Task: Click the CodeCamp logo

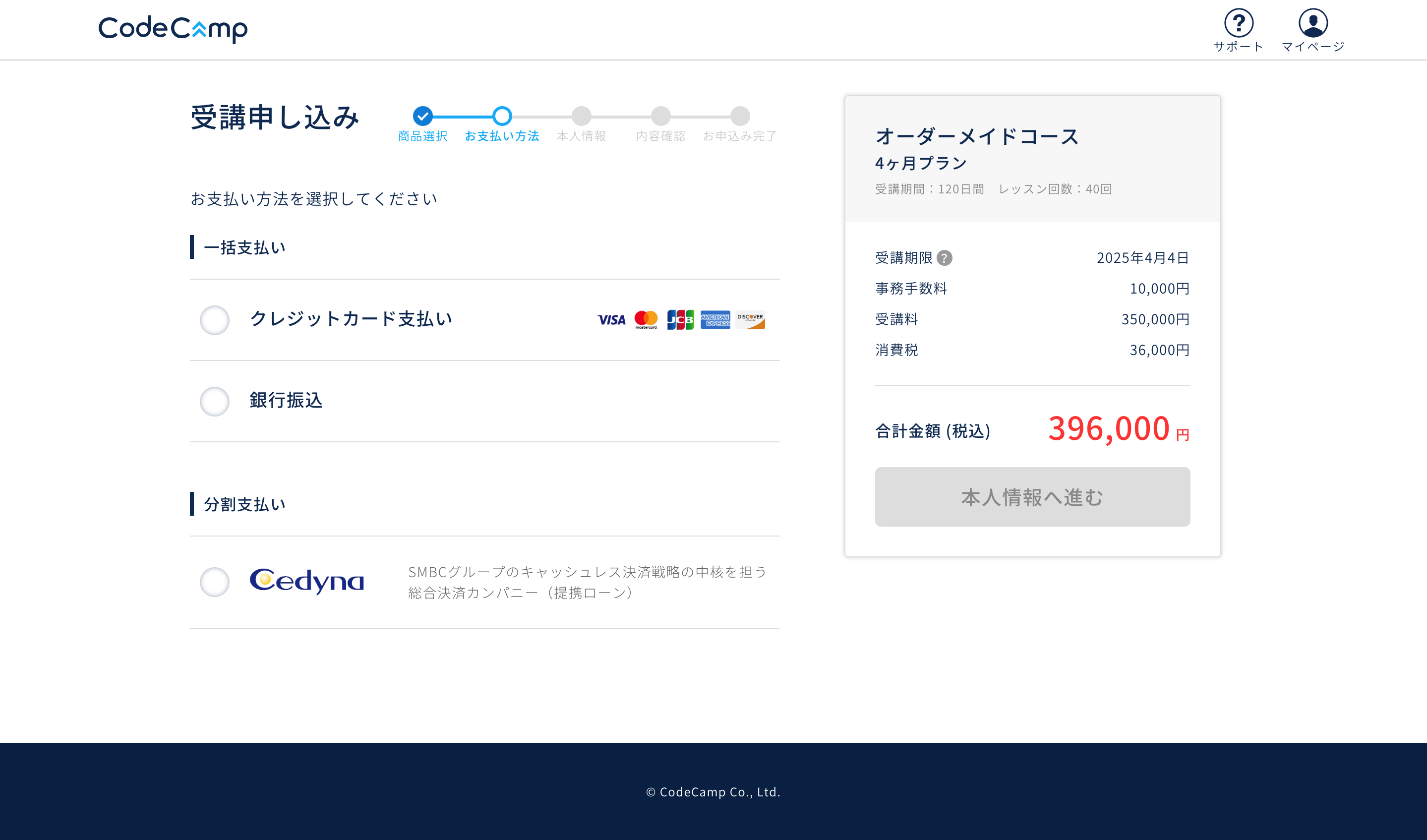Action: coord(173,28)
